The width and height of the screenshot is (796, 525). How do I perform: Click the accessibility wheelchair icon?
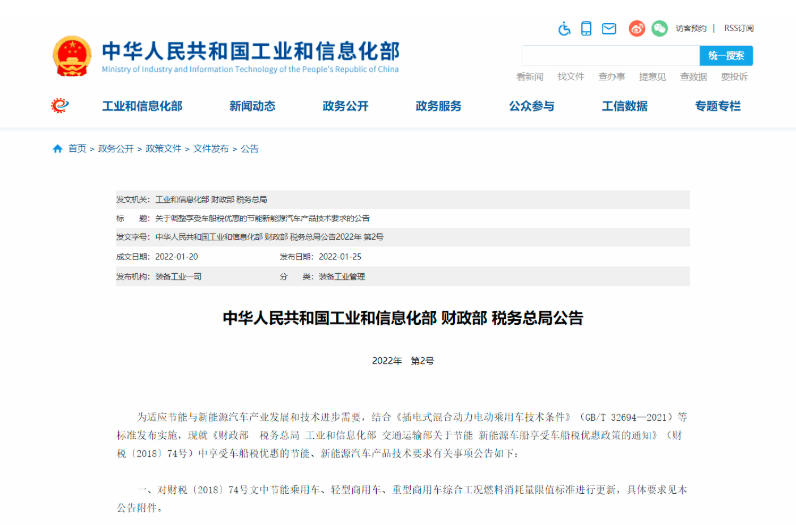564,28
